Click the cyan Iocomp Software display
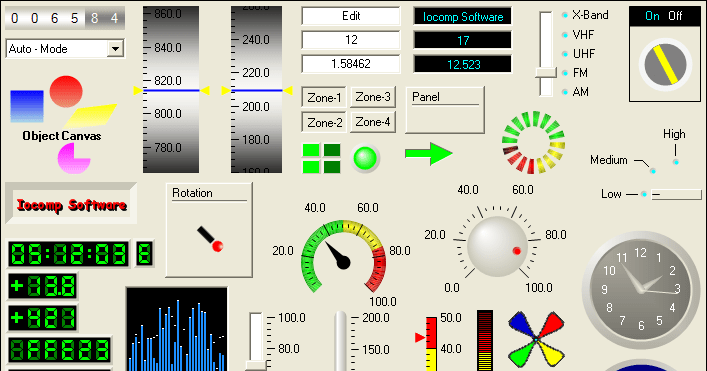Viewport: 707px width, 371px height. (x=463, y=17)
